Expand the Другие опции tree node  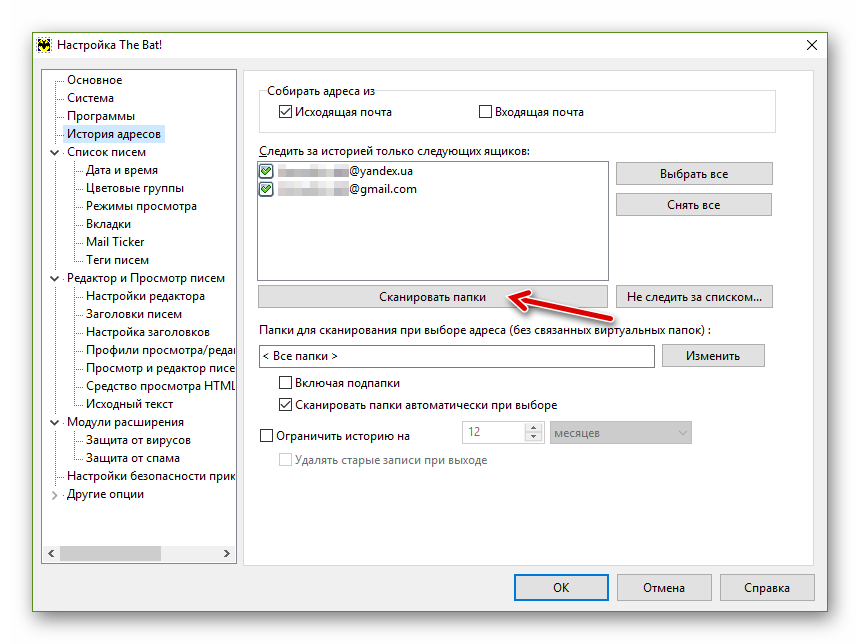tap(54, 495)
